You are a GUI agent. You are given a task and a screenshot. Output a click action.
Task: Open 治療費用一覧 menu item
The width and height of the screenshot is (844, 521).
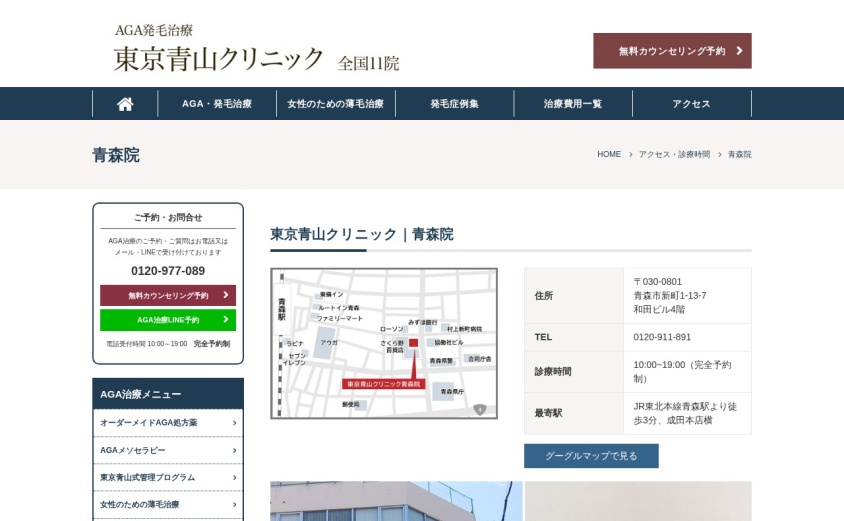point(573,104)
